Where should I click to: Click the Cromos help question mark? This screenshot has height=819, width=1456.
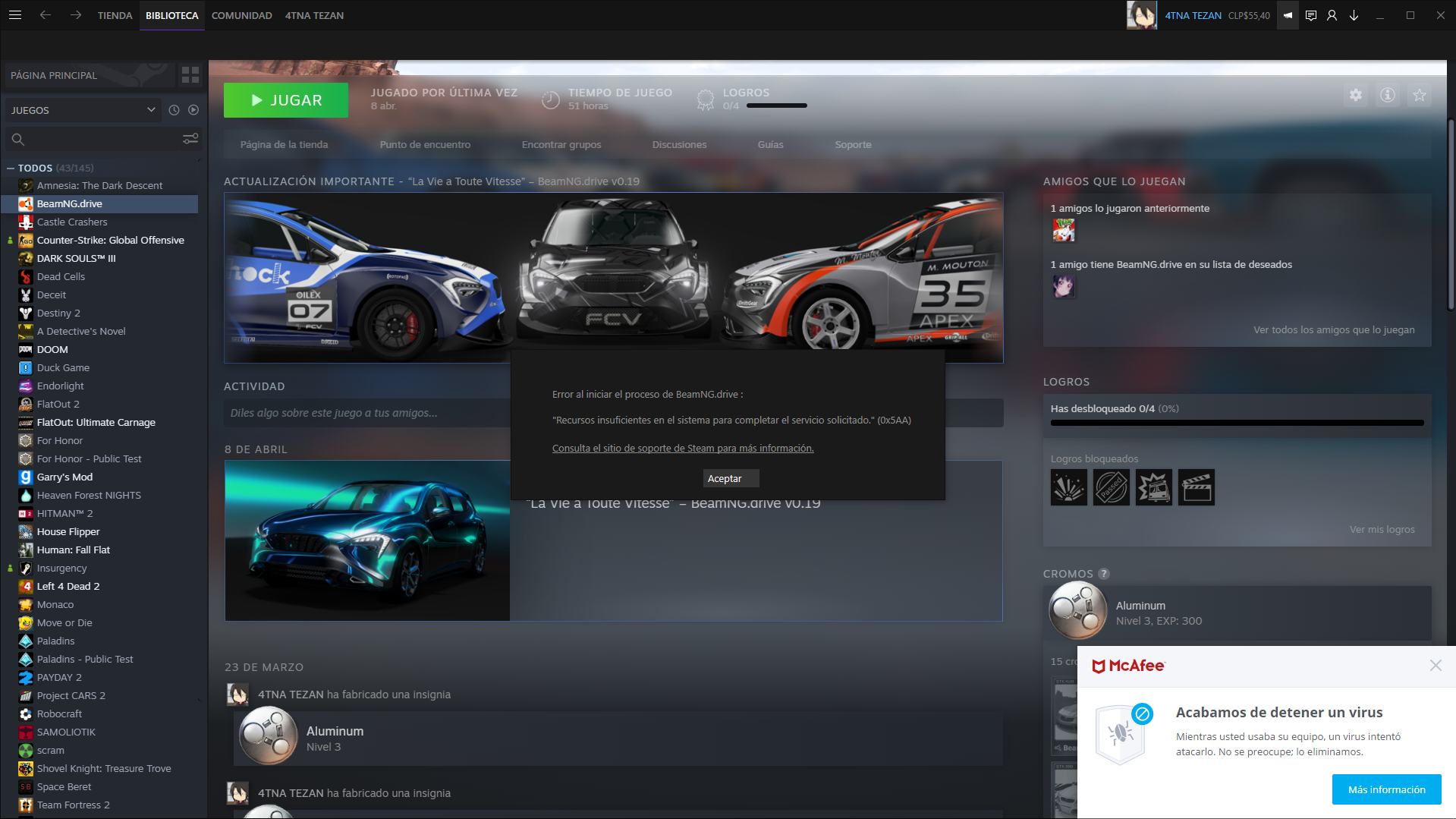coord(1104,574)
